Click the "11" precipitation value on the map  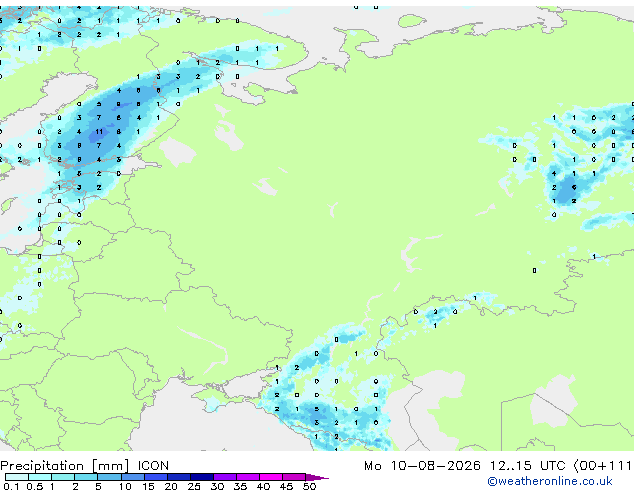point(99,132)
